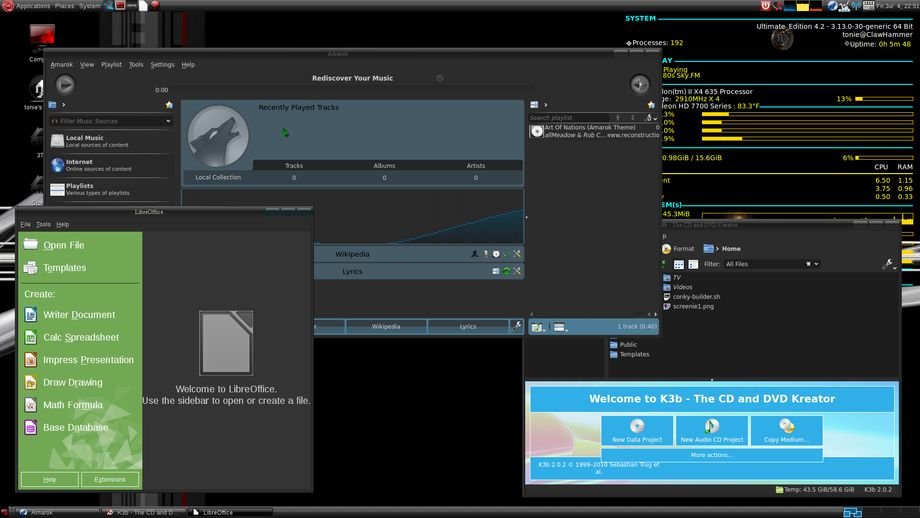Open K3b file browser wrench options dropdown
Viewport: 920px width, 518px height.
888,264
